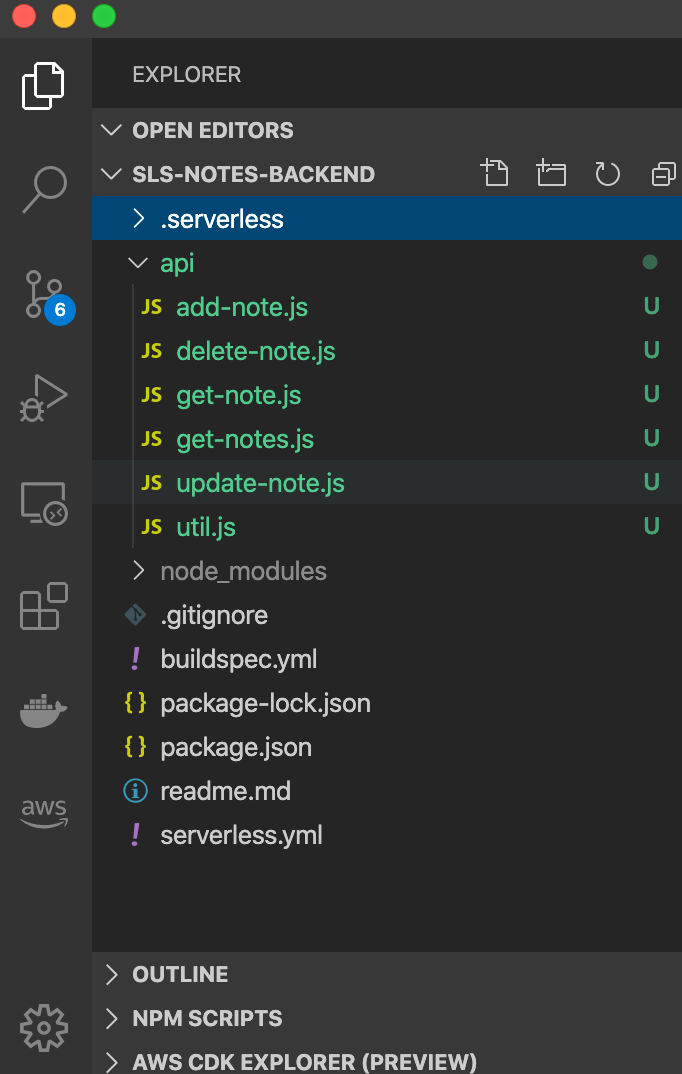This screenshot has width=682, height=1074.
Task: Open the Explorer view in activity bar
Action: 43,86
